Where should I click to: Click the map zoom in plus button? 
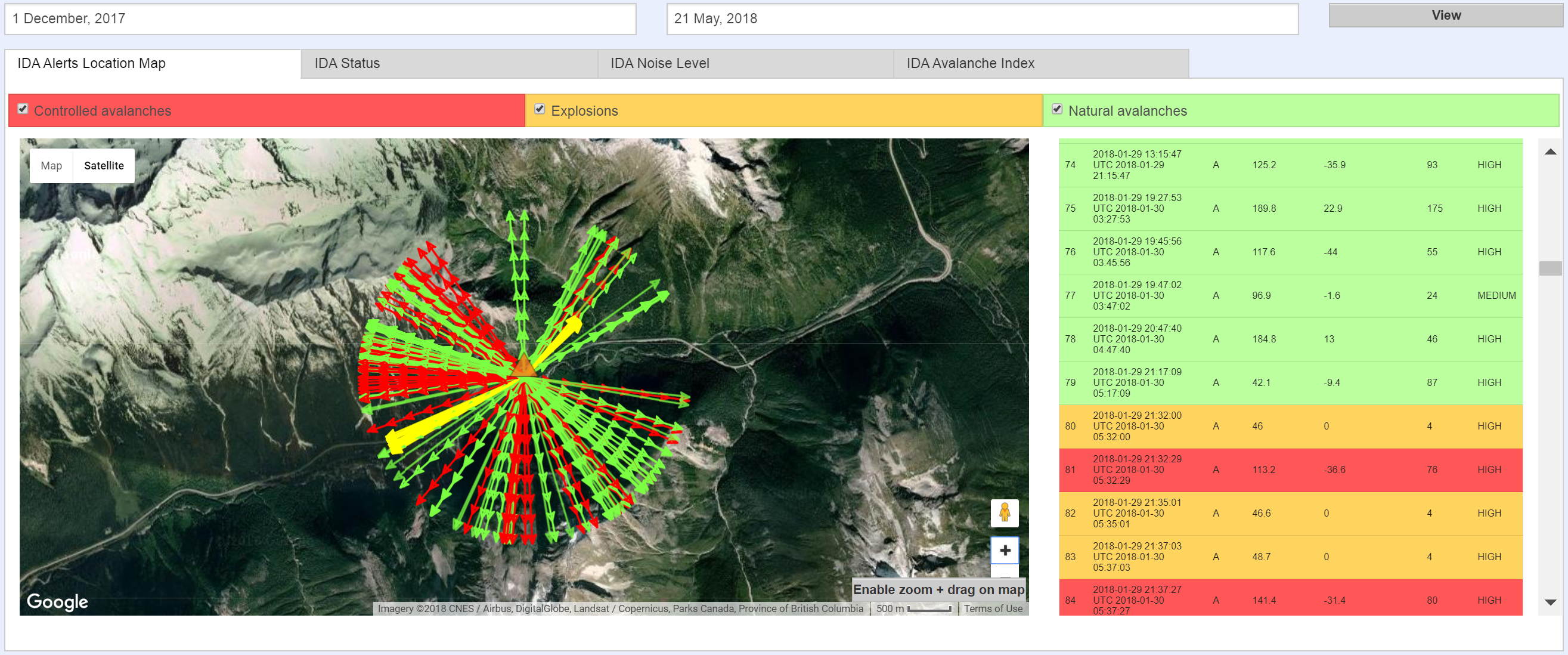point(1005,551)
